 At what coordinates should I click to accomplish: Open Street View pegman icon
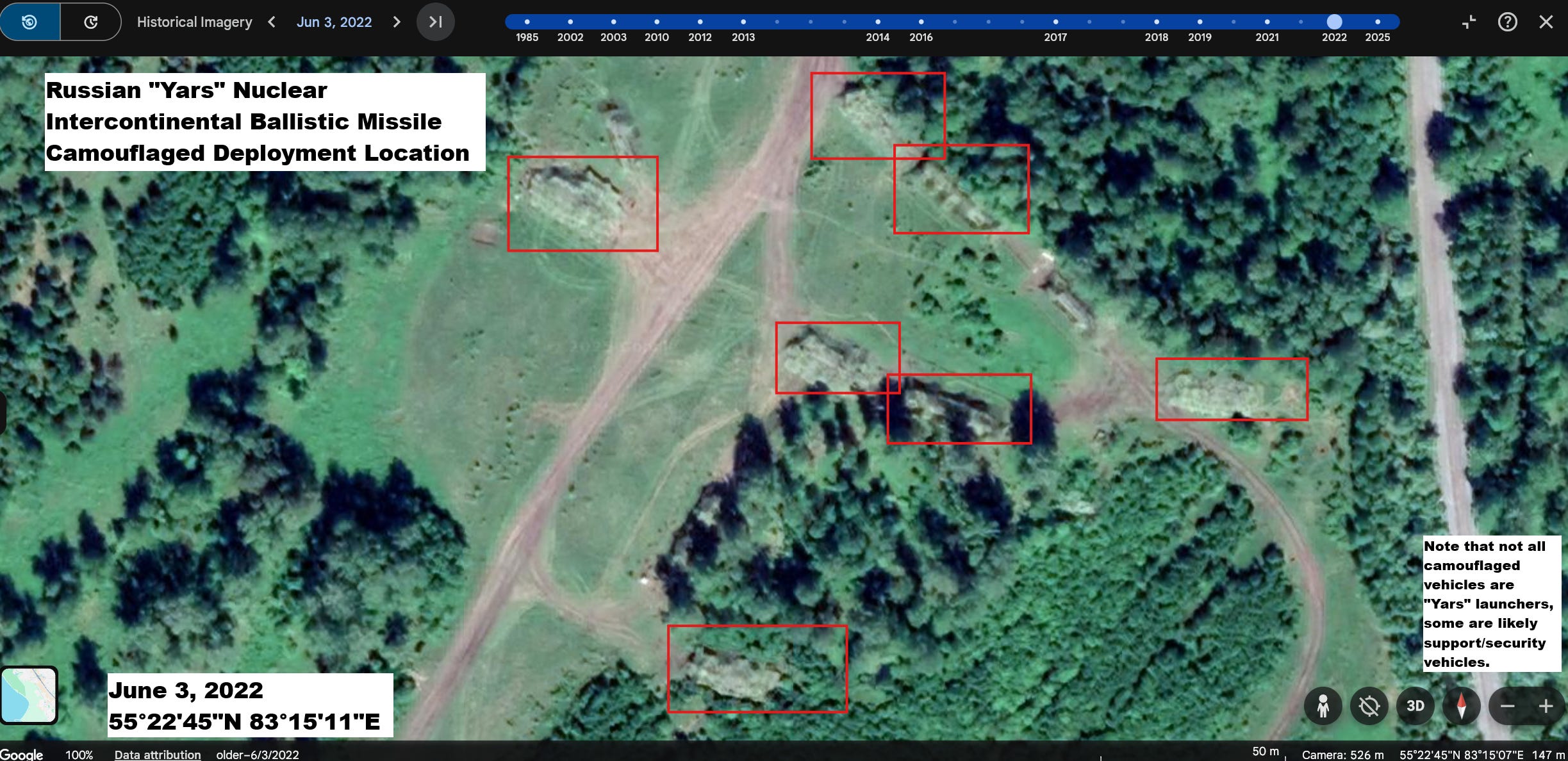pos(1323,706)
